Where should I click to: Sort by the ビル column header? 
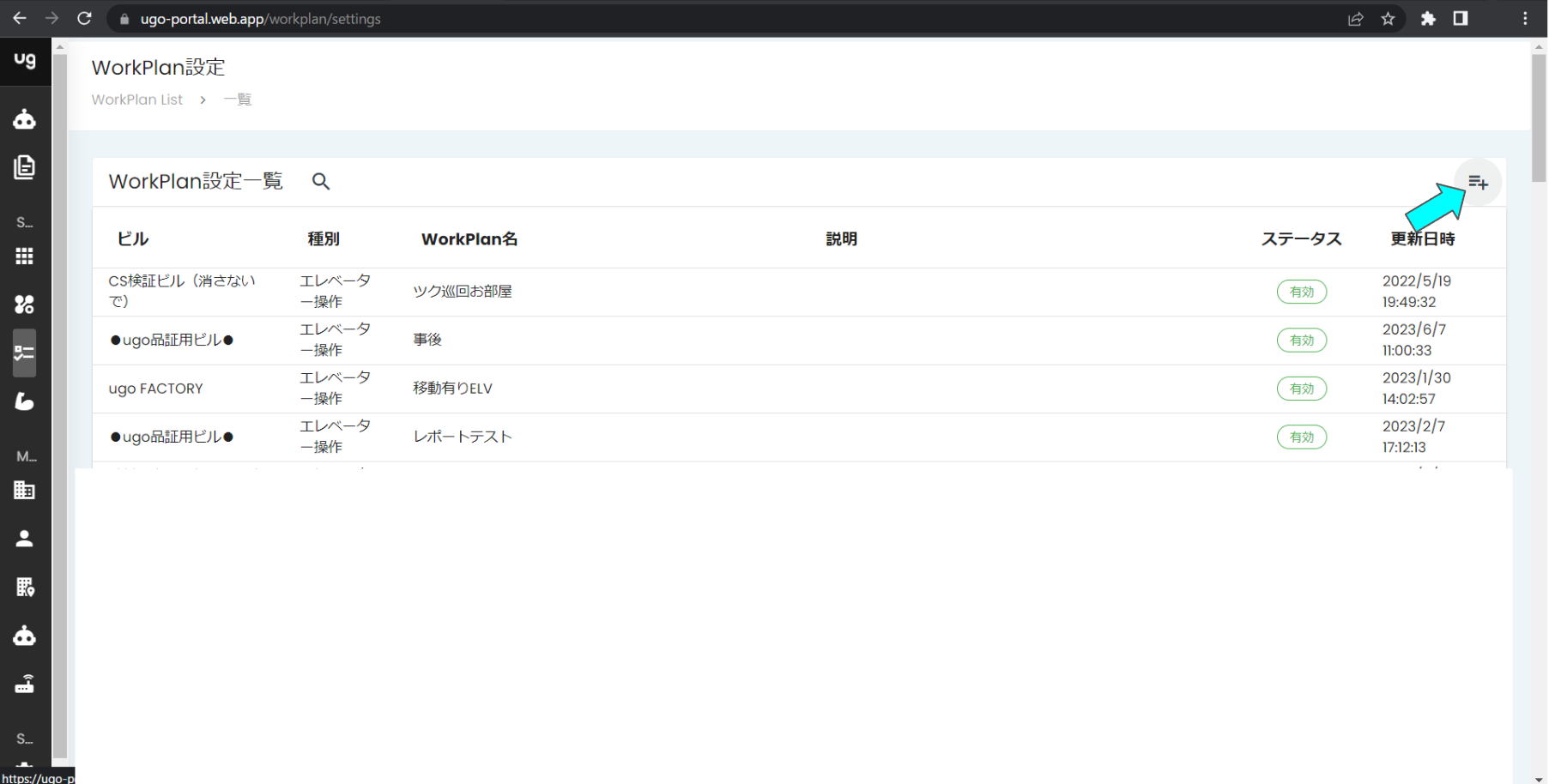pos(133,239)
